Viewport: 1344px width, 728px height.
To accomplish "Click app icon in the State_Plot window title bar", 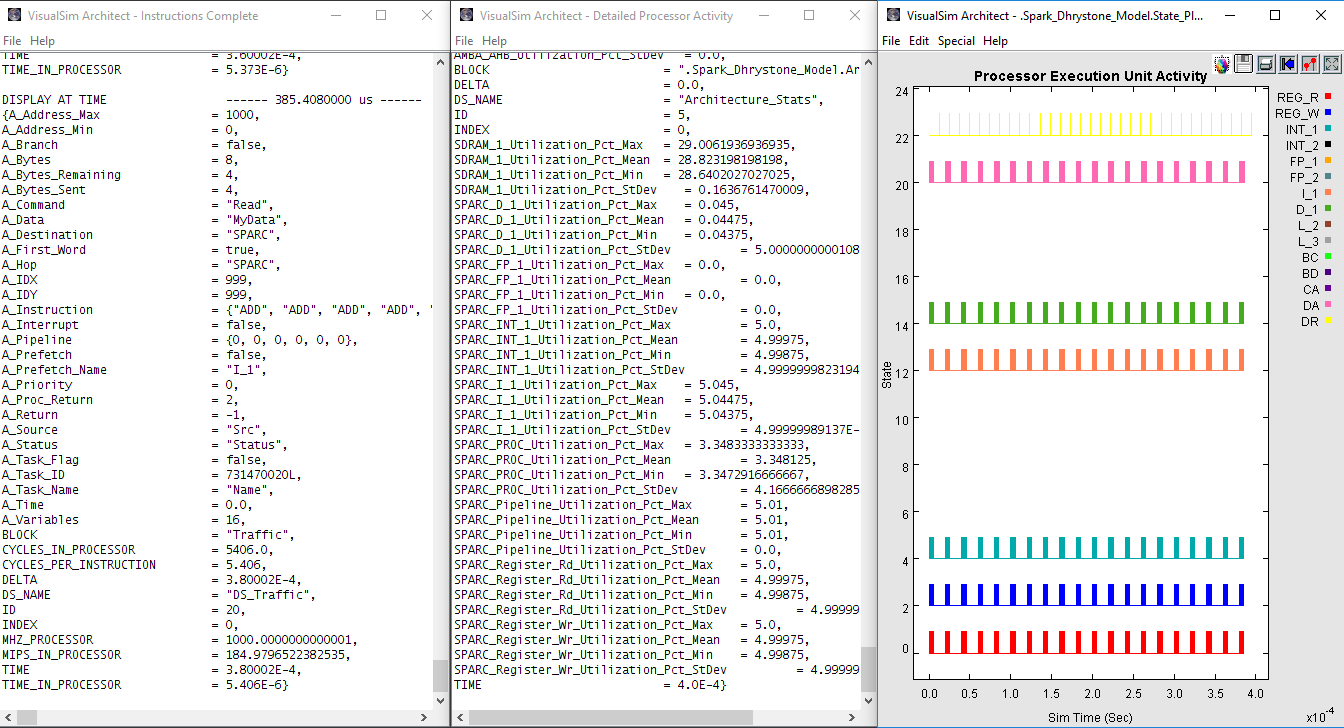I will 892,16.
